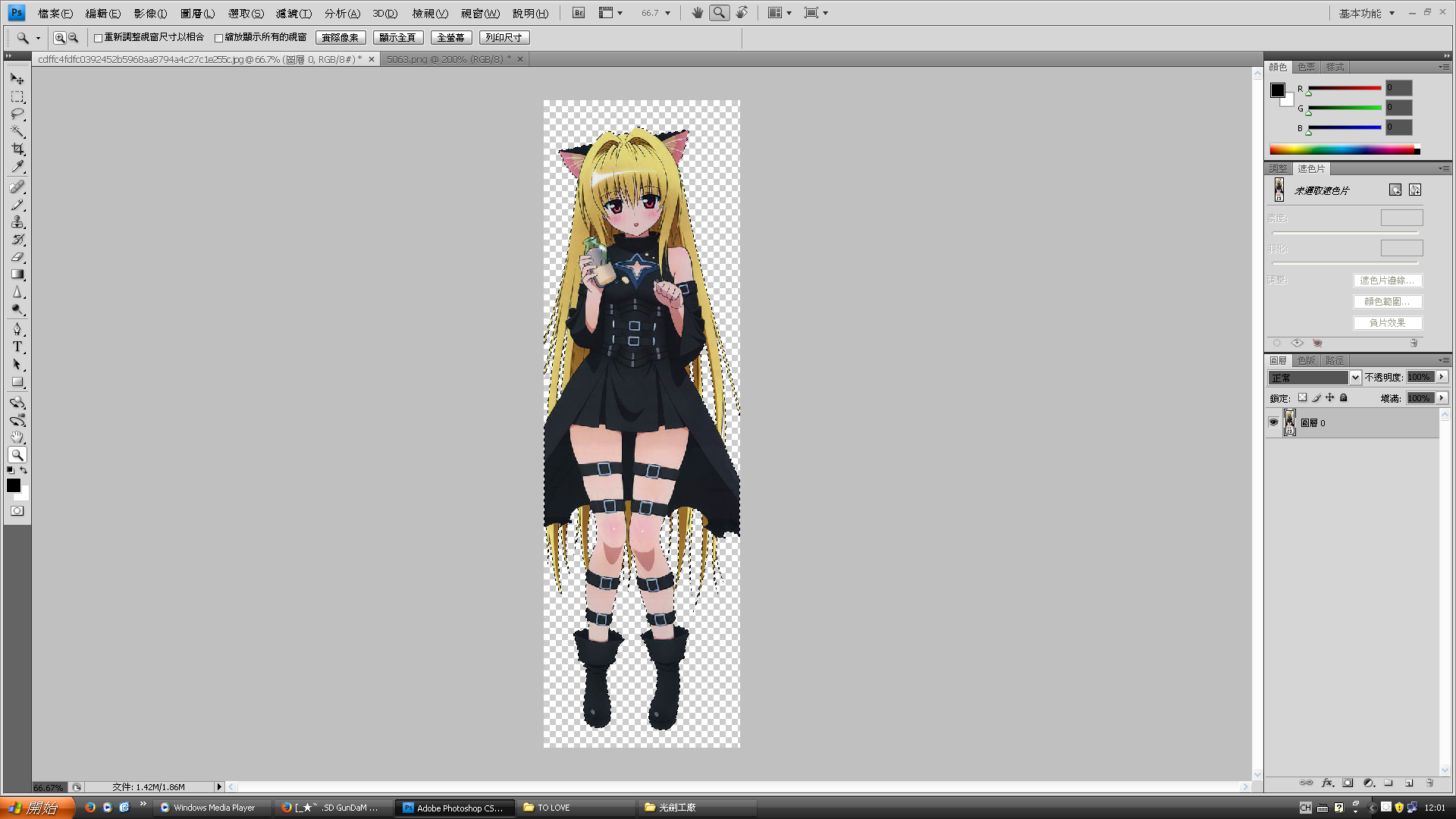The image size is (1456, 819).
Task: Switch to Windows Media Player in taskbar
Action: (210, 808)
